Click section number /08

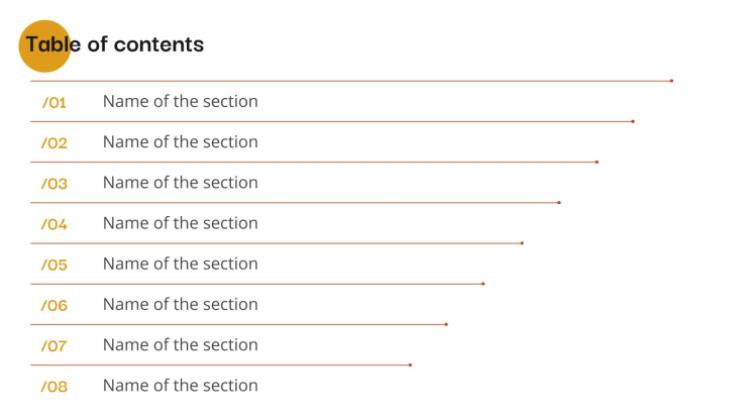pos(54,387)
